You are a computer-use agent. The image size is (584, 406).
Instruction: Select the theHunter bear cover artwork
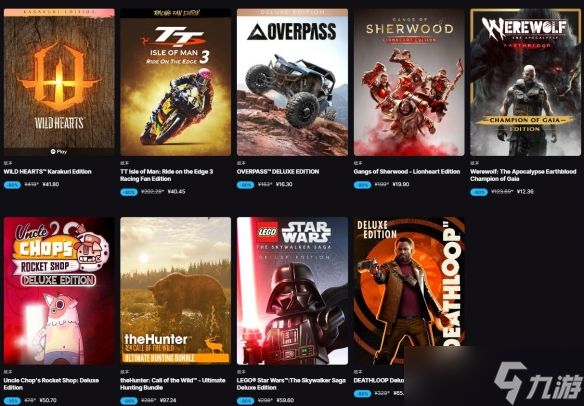point(175,291)
